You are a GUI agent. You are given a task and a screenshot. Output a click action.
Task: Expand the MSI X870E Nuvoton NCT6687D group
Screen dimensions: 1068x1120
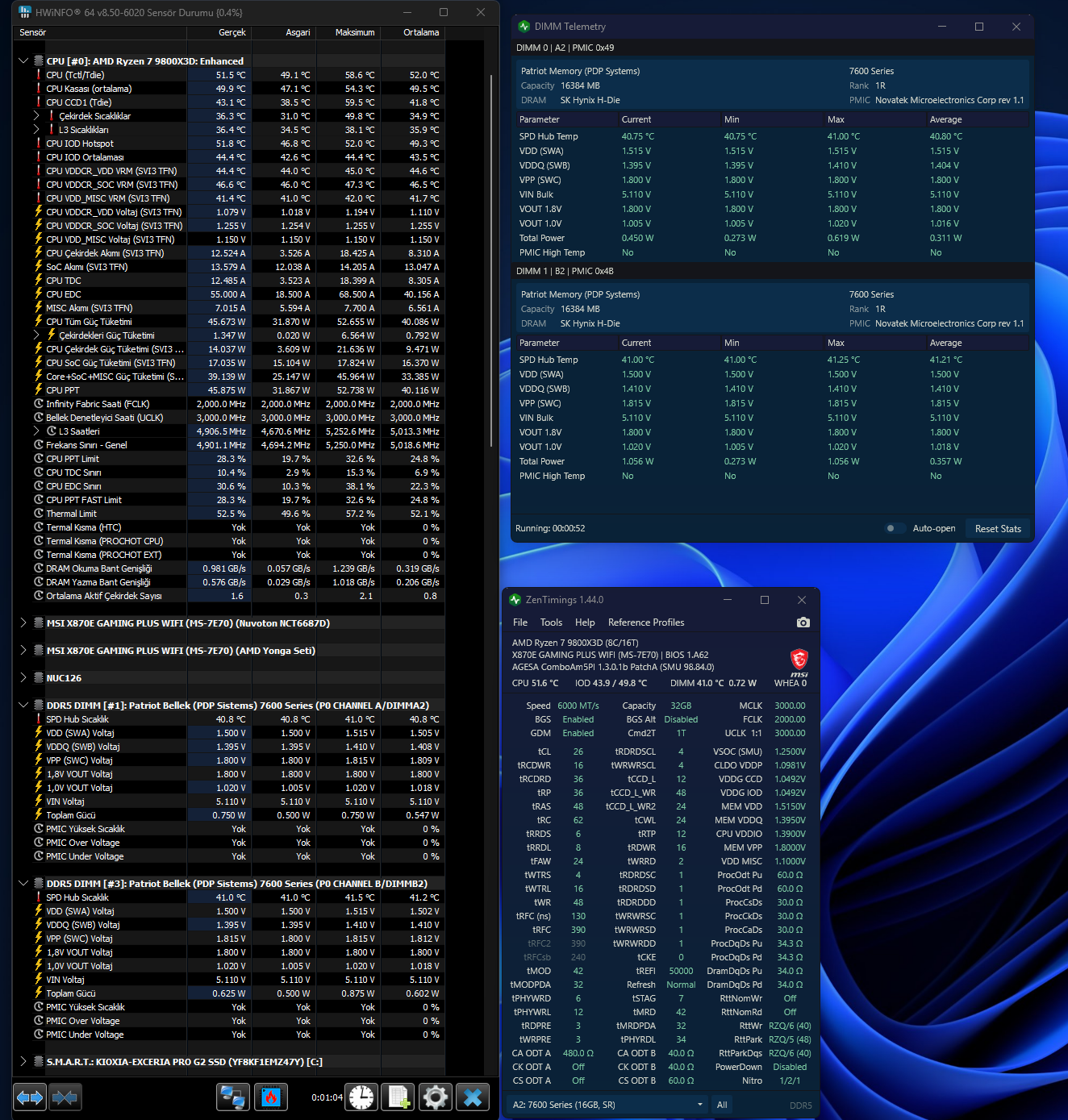(x=23, y=623)
